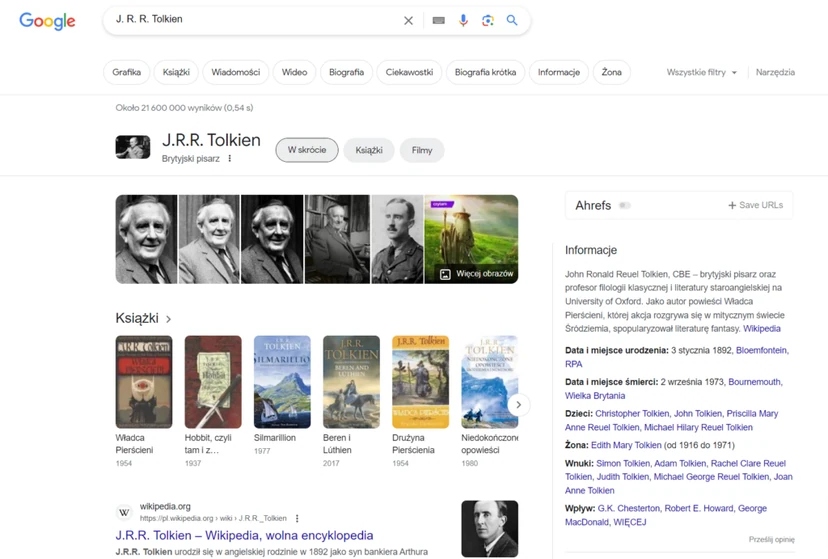
Task: Select the Biografia krótka filter chip
Action: point(485,72)
